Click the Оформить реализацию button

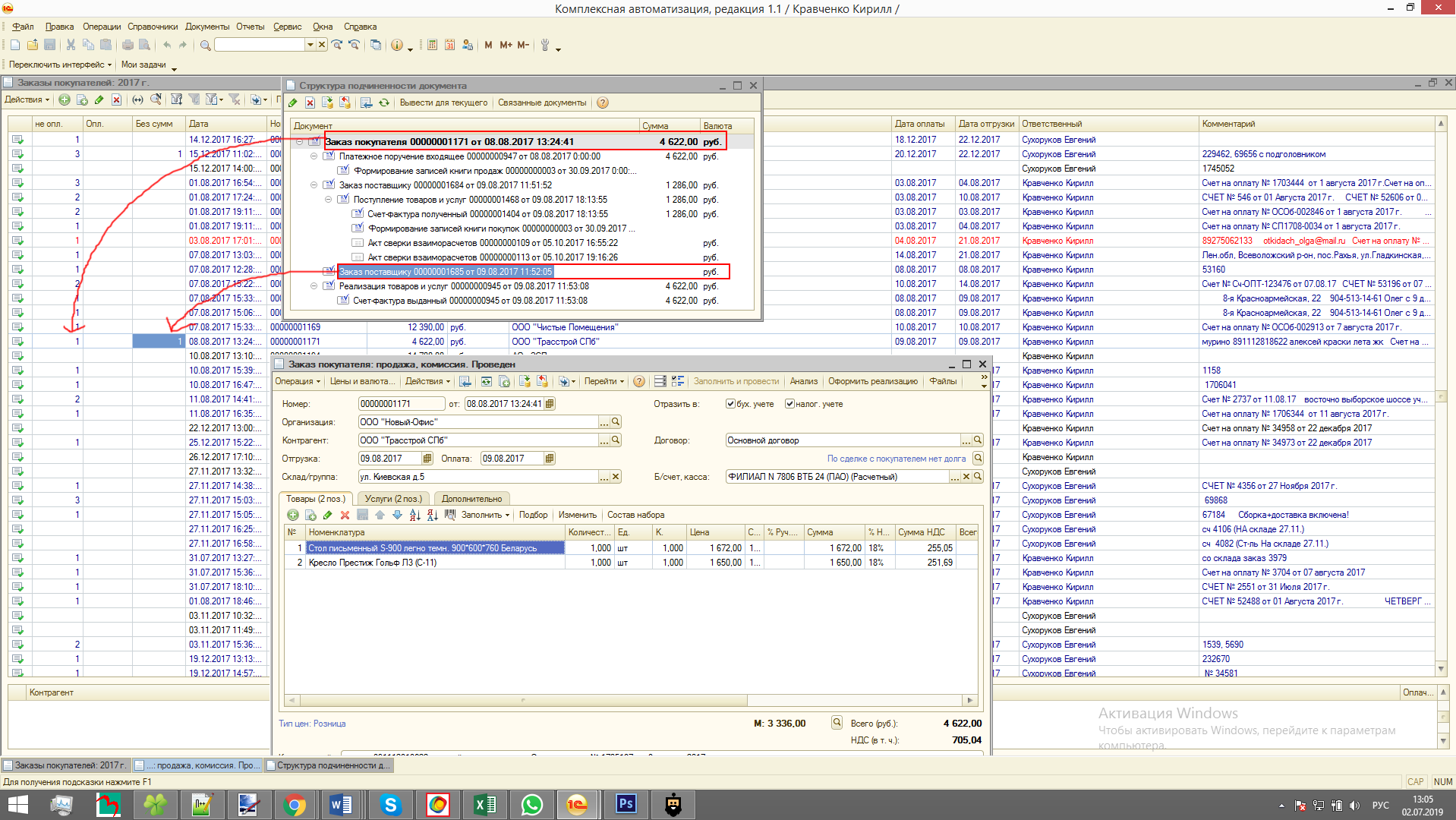(x=872, y=382)
